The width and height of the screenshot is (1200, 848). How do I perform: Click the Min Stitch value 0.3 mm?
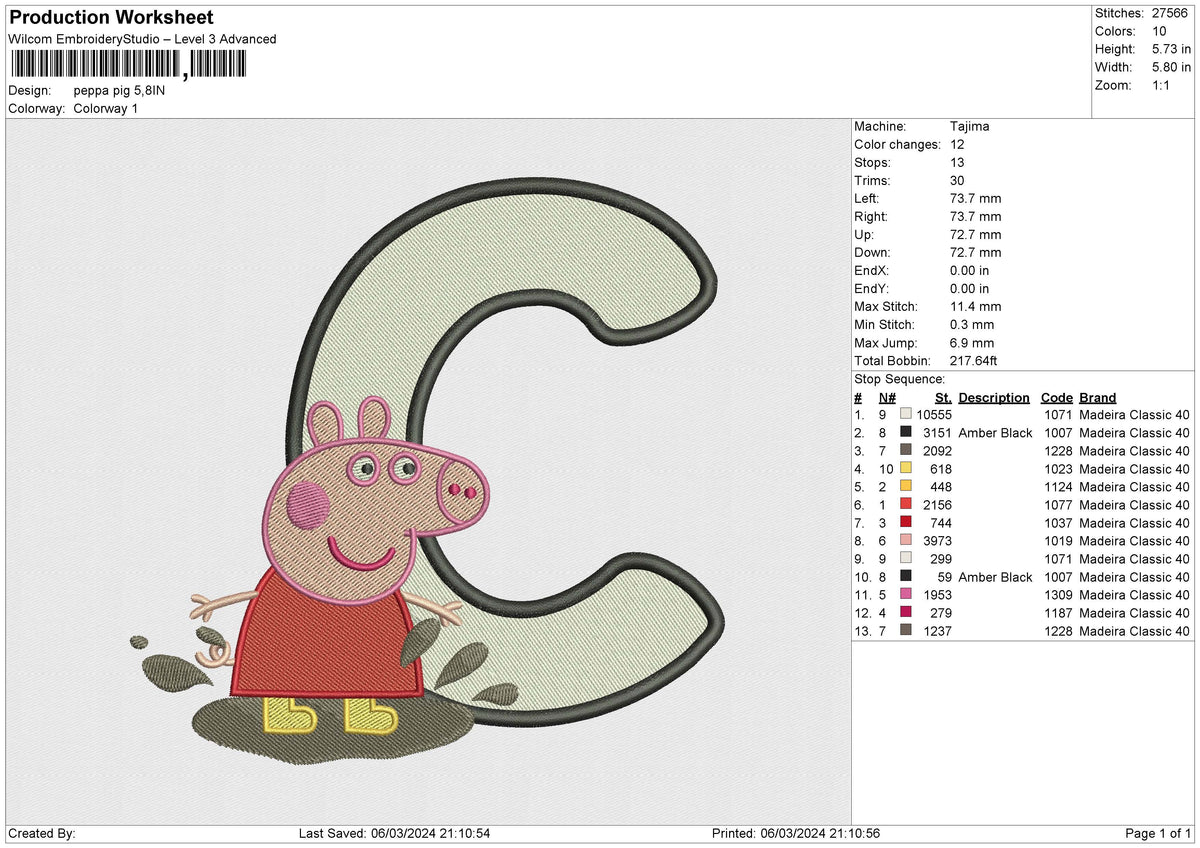[972, 325]
